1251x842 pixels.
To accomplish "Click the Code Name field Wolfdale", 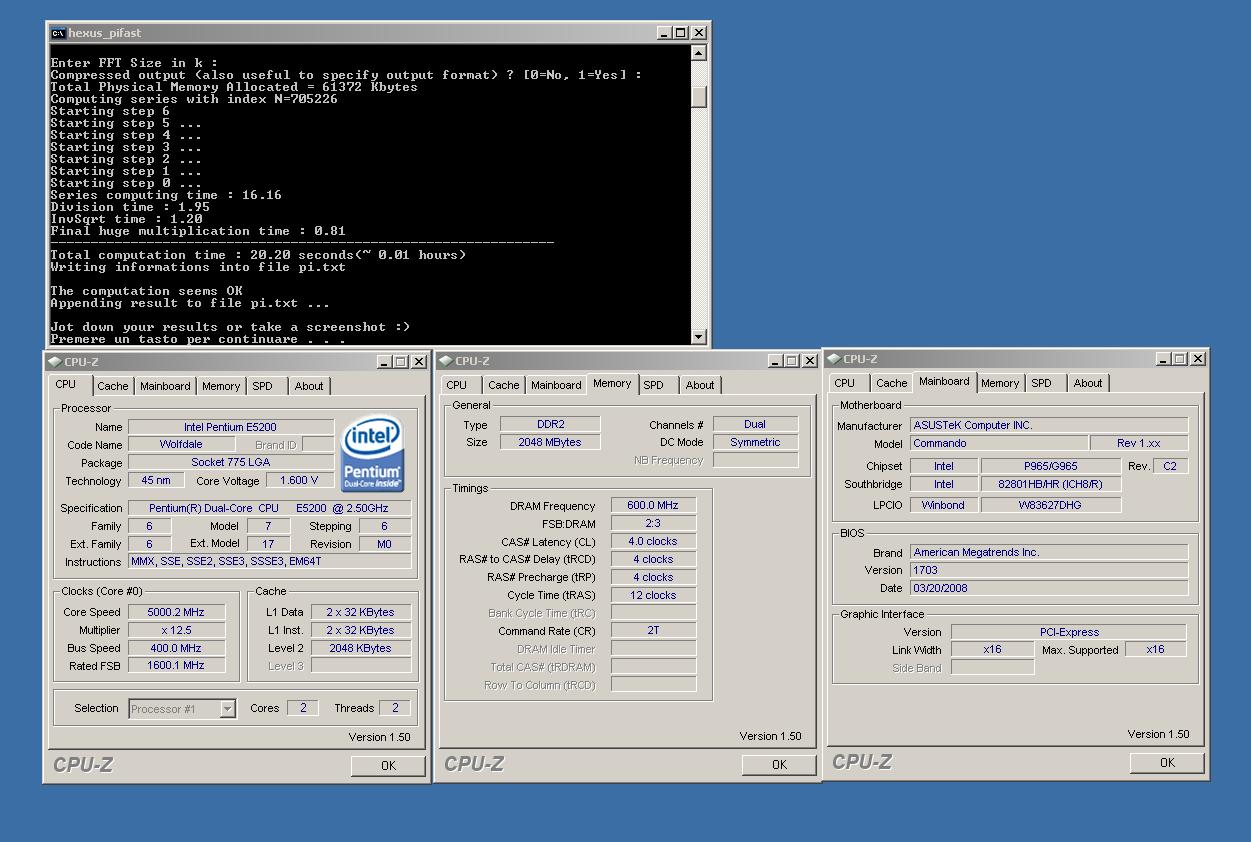I will [181, 445].
